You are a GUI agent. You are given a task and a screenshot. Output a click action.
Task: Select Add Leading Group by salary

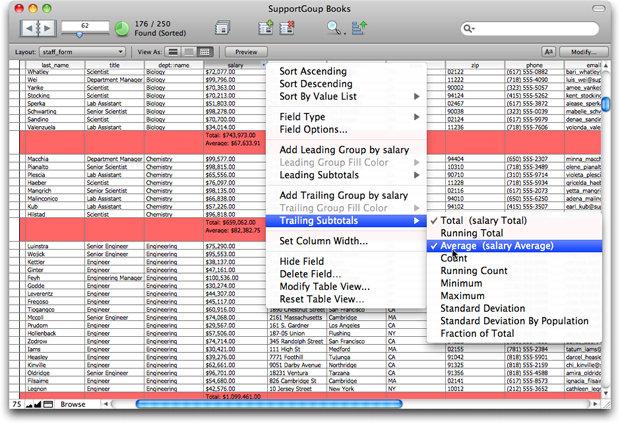click(346, 150)
